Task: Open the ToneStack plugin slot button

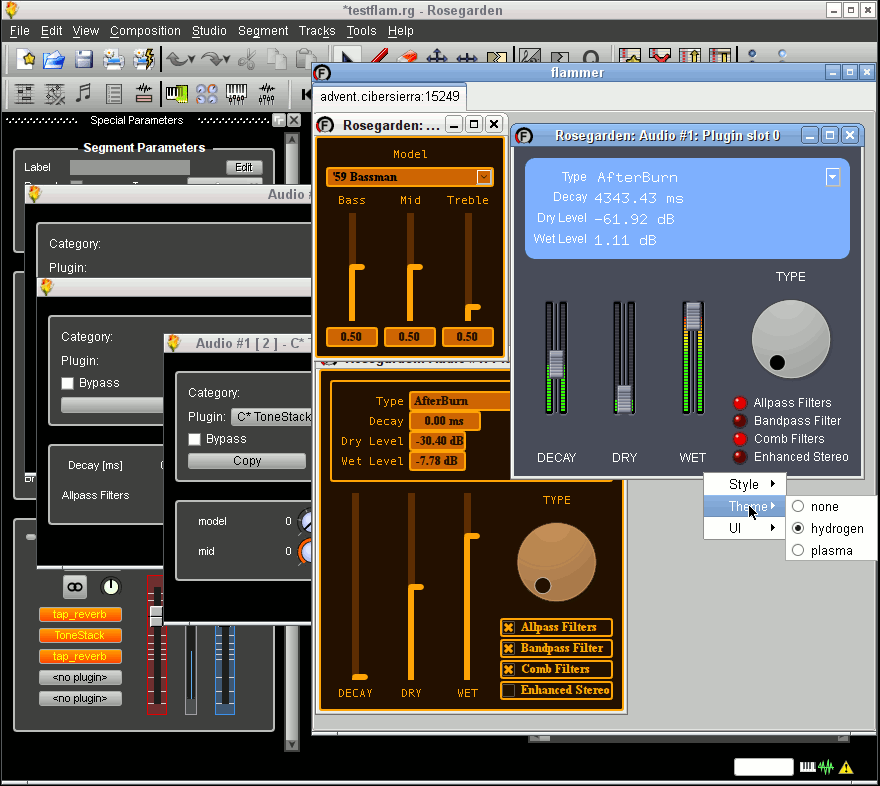Action: (80, 636)
